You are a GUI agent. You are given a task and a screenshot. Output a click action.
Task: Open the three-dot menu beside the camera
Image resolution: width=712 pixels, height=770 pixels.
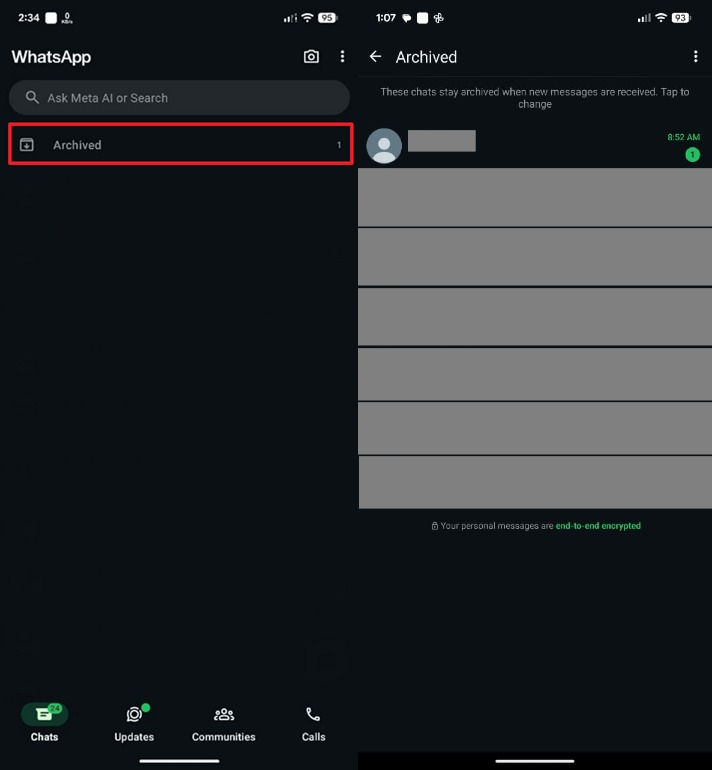[x=342, y=56]
